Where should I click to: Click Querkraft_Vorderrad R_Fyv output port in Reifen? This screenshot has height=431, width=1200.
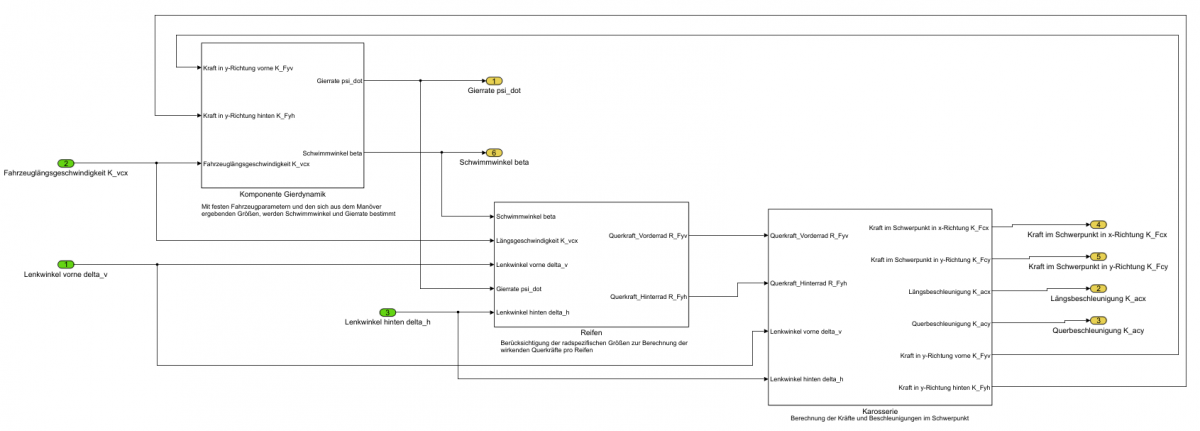(649, 237)
